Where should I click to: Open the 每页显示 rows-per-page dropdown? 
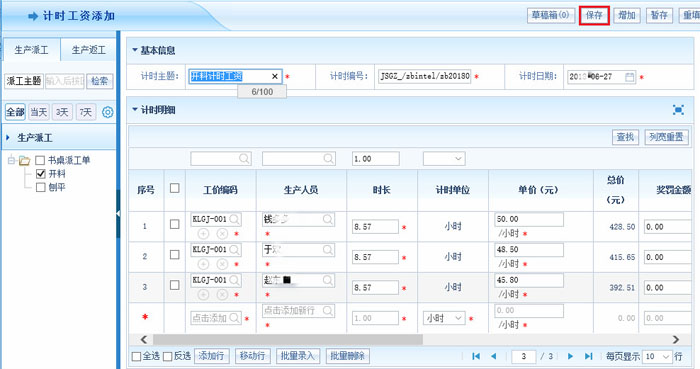657,357
